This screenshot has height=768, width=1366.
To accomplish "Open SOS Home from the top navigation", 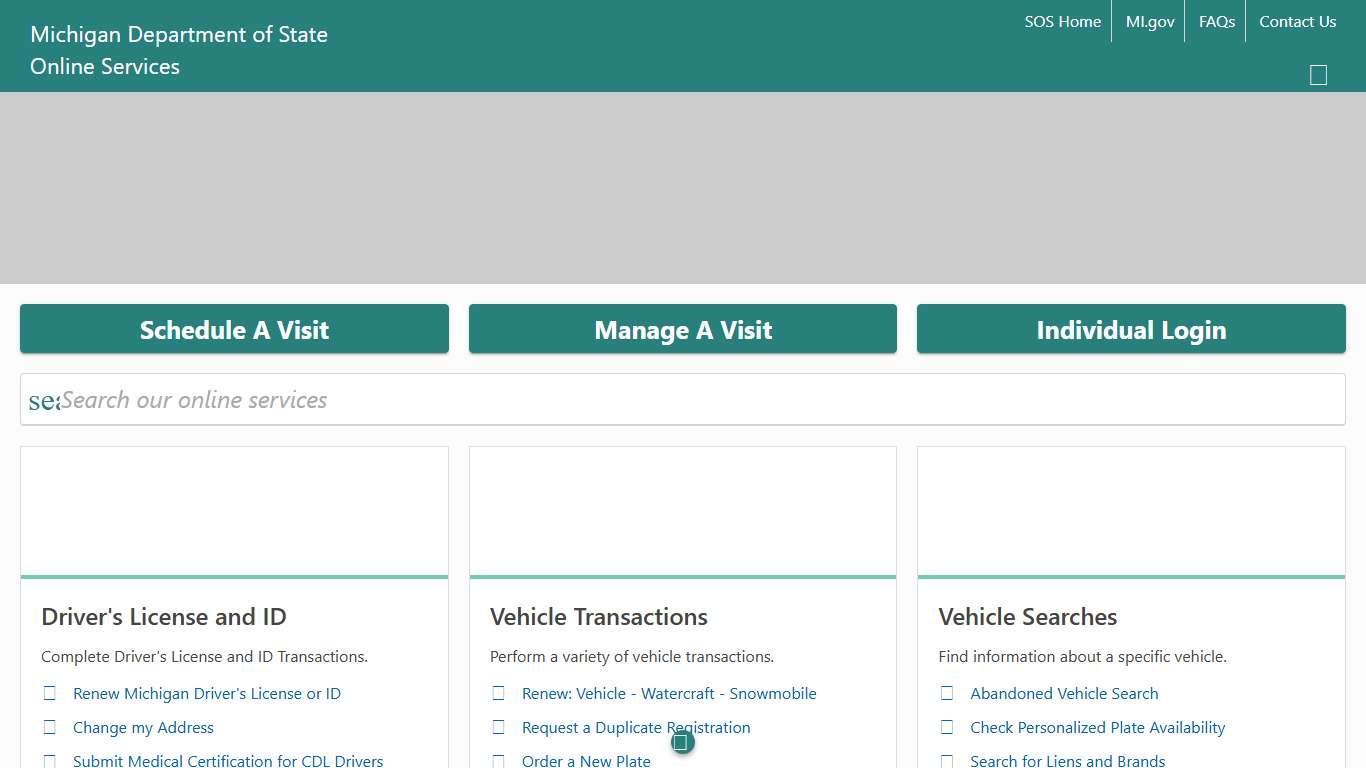I will click(x=1063, y=21).
